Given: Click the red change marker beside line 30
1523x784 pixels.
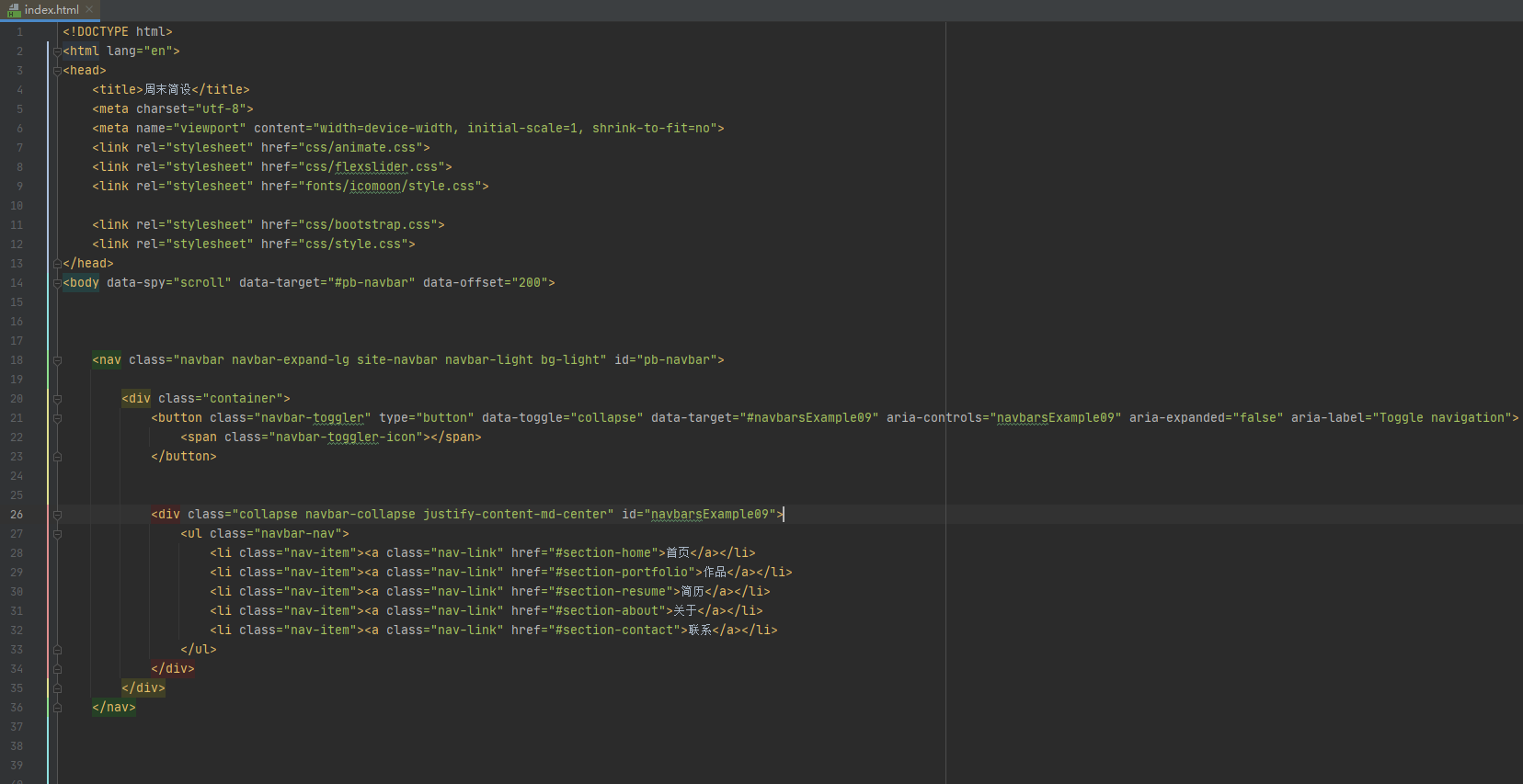Looking at the screenshot, I should pyautogui.click(x=48, y=592).
